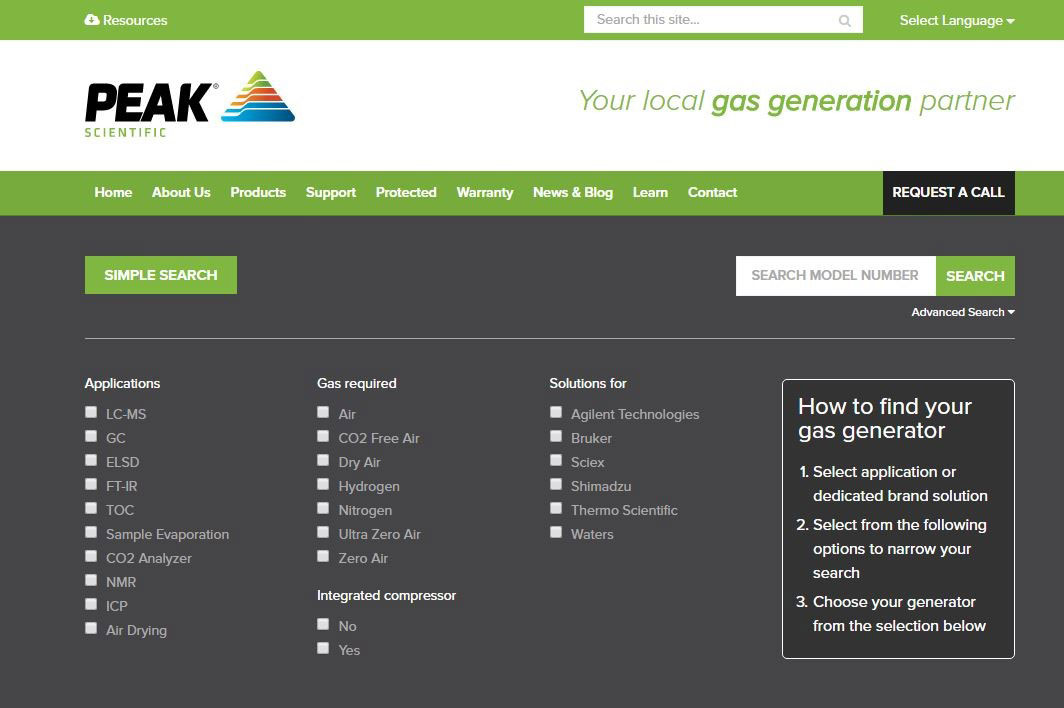
Task: Click the Peak Scientific logo
Action: [x=189, y=104]
